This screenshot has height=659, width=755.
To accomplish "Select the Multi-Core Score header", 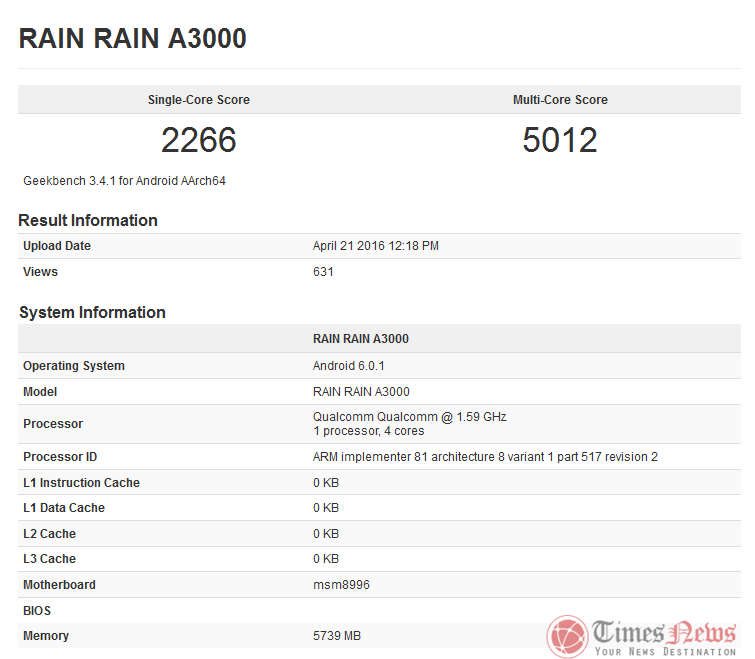I will 560,100.
